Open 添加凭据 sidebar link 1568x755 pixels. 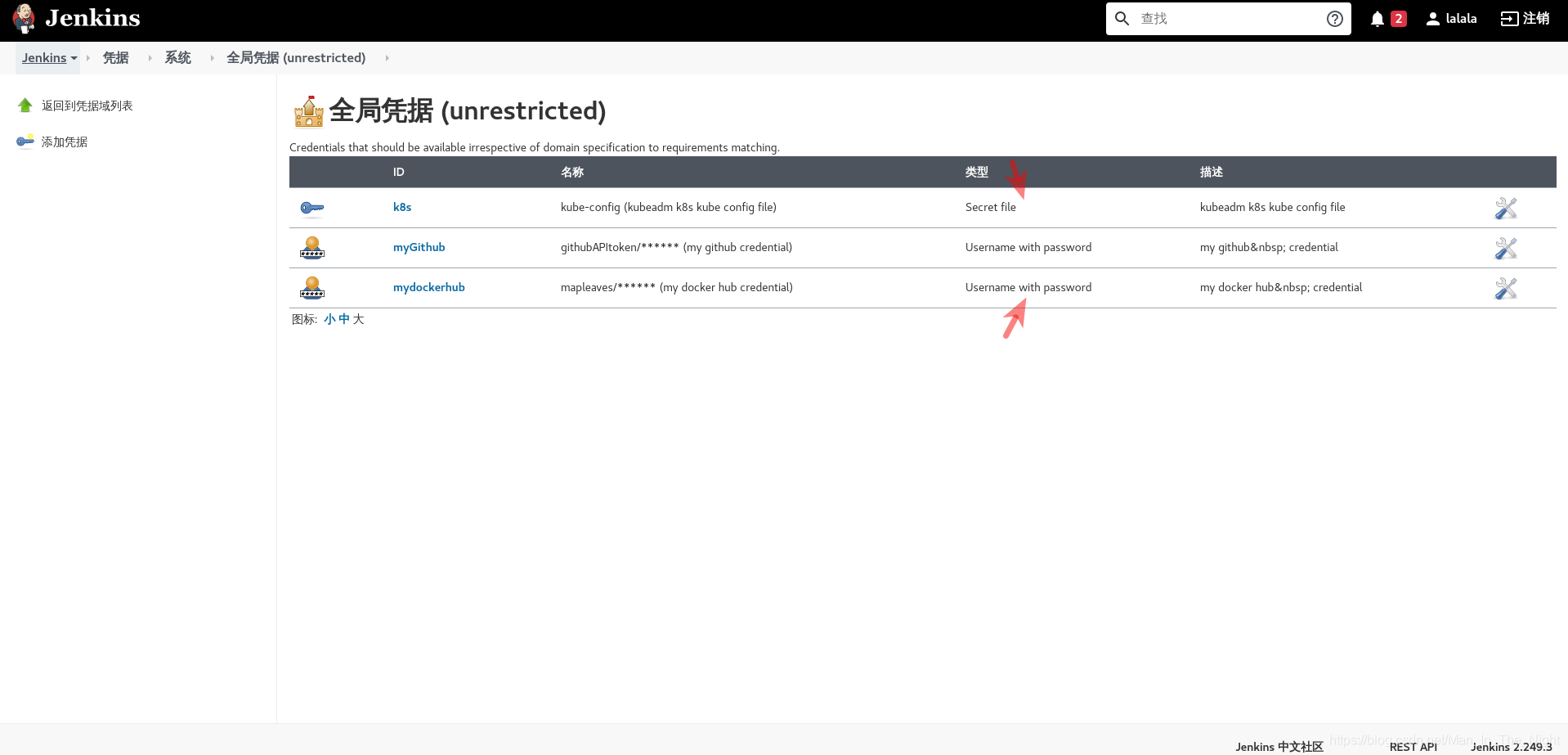(65, 142)
